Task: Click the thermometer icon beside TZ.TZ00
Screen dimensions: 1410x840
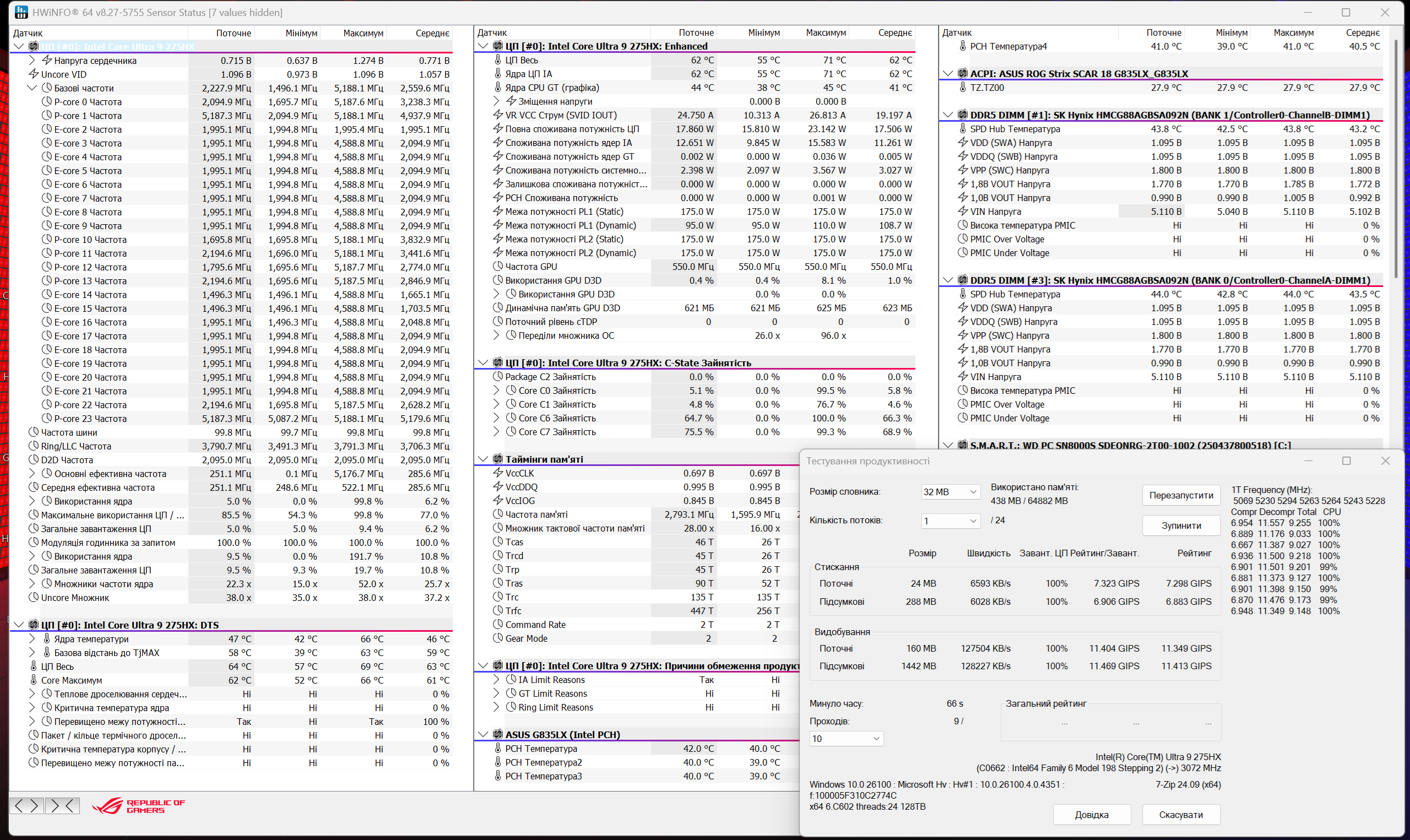Action: [962, 87]
